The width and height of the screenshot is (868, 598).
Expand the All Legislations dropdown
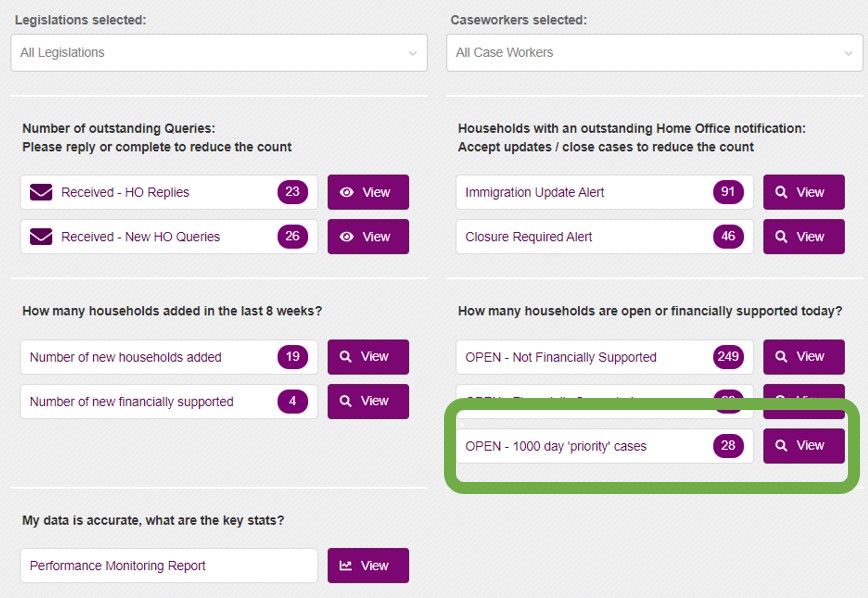point(218,53)
